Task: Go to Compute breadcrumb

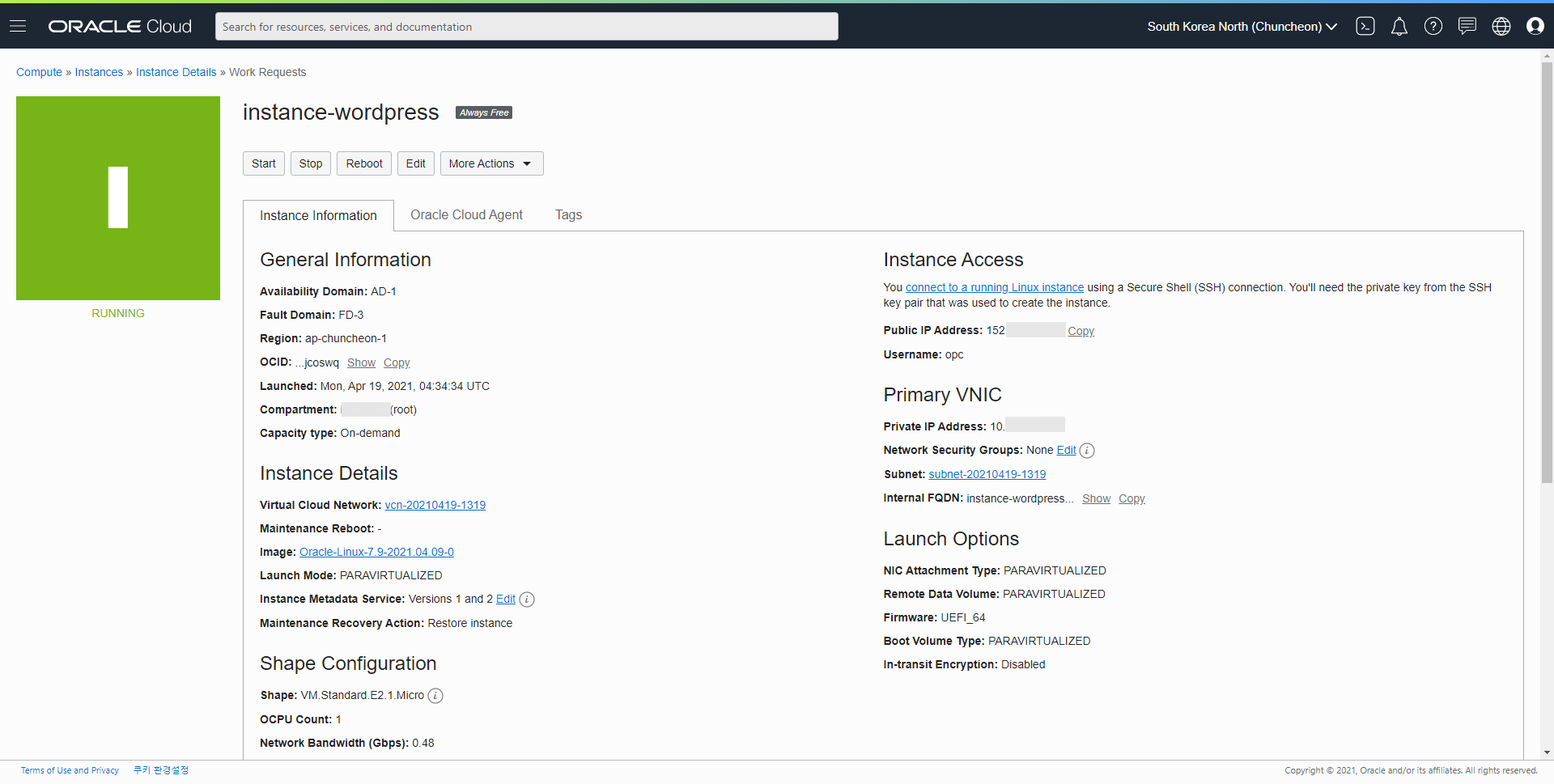Action: click(39, 72)
